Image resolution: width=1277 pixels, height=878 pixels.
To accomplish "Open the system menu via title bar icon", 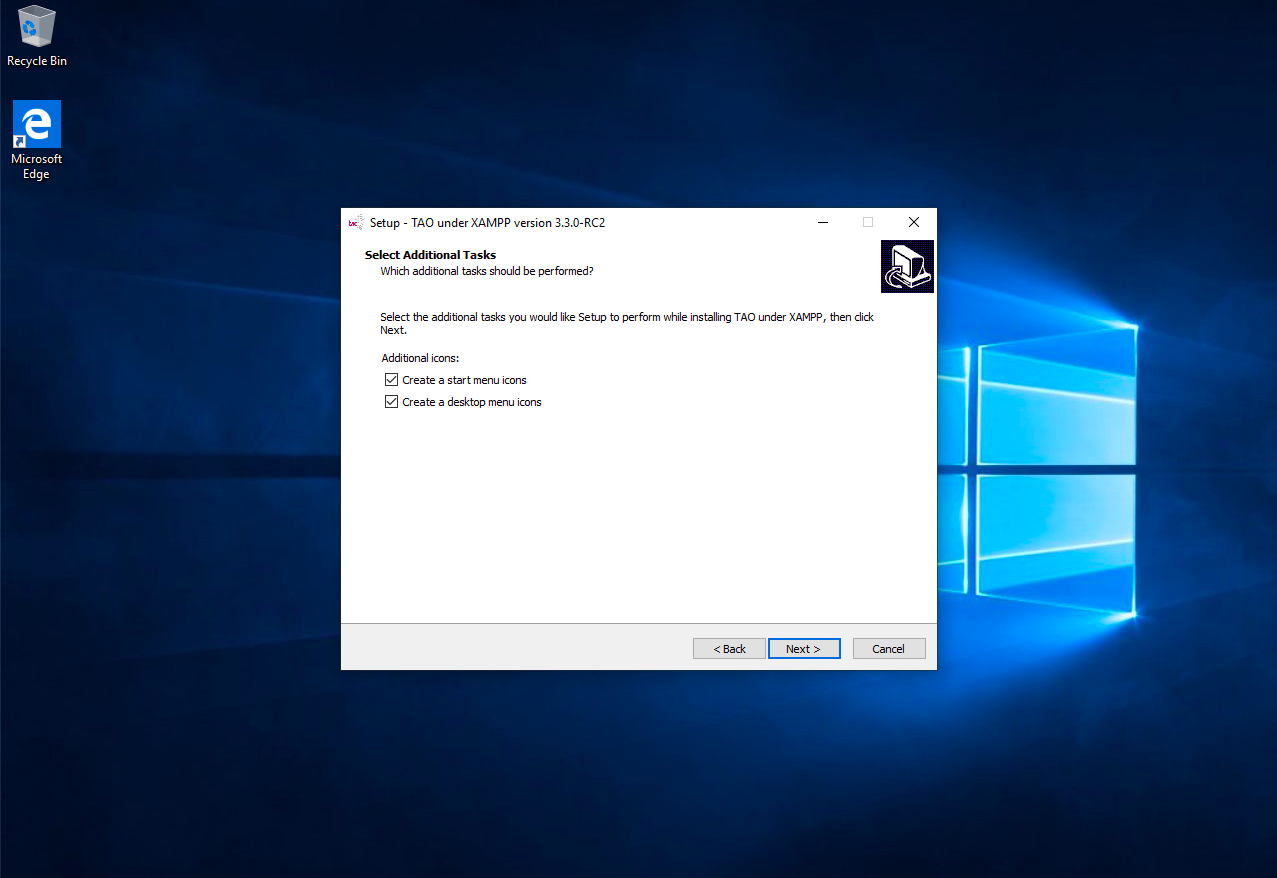I will (356, 222).
